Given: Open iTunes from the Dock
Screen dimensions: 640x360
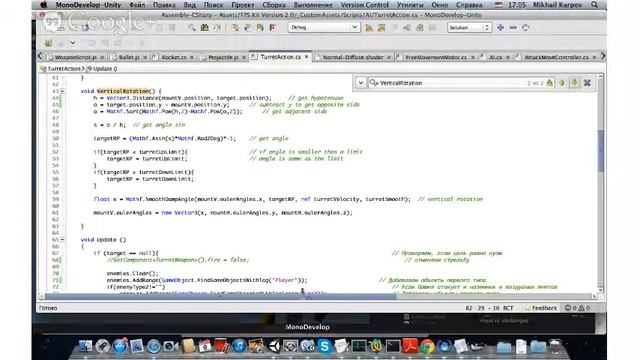Looking at the screenshot, I should coord(239,346).
